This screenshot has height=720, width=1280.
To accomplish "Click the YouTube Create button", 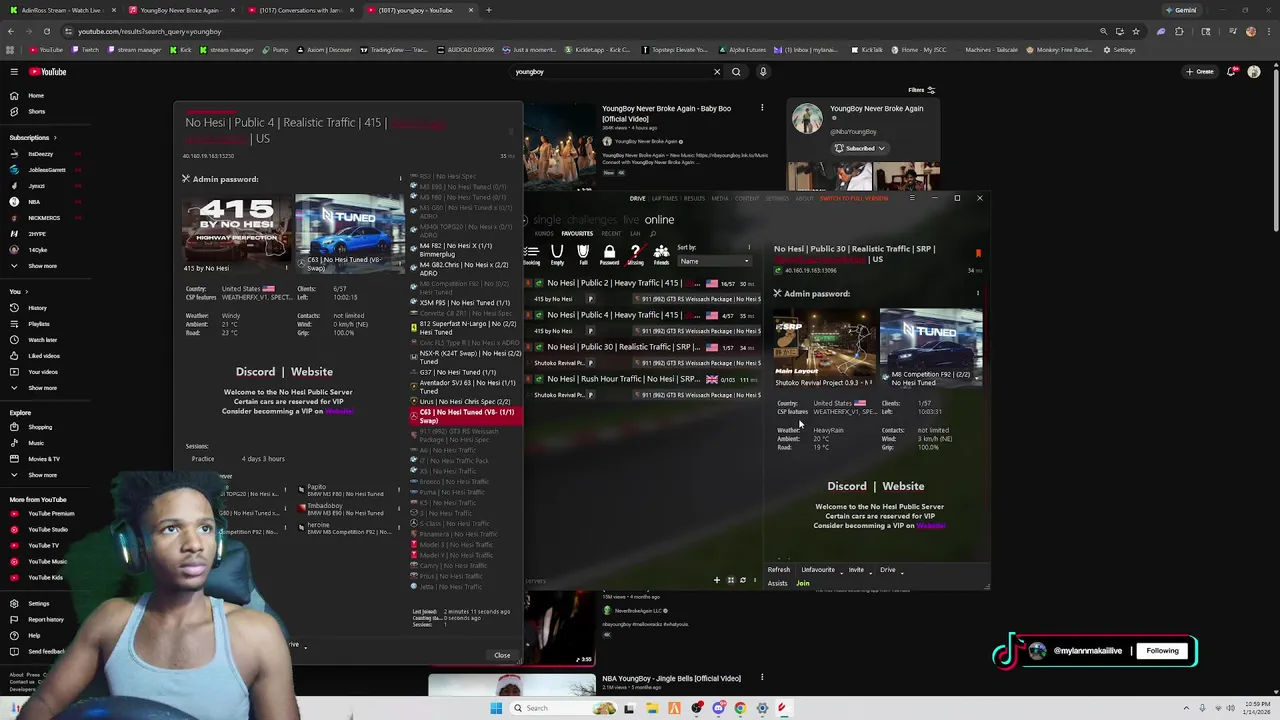I will (x=1199, y=72).
